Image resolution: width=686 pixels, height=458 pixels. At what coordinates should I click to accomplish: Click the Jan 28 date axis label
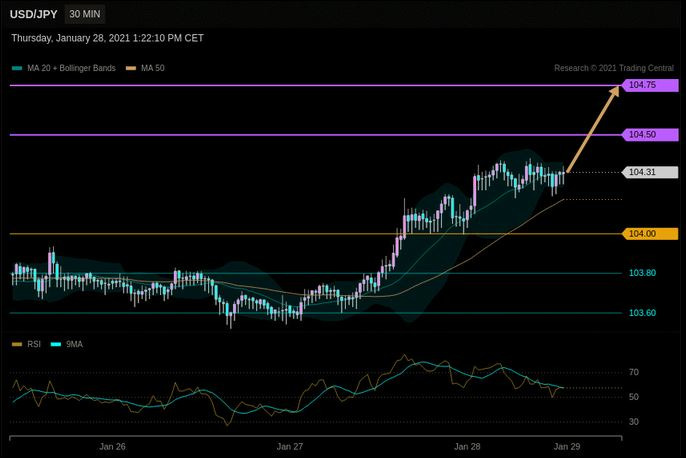coord(467,447)
